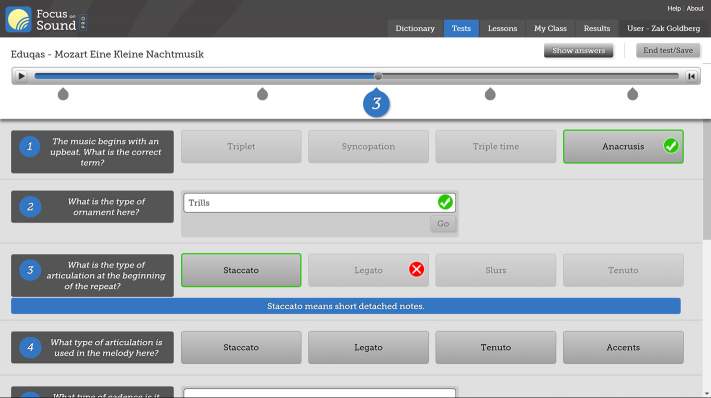Choose Triple time for question 1
Viewport: 711px width, 398px height.
tap(496, 146)
